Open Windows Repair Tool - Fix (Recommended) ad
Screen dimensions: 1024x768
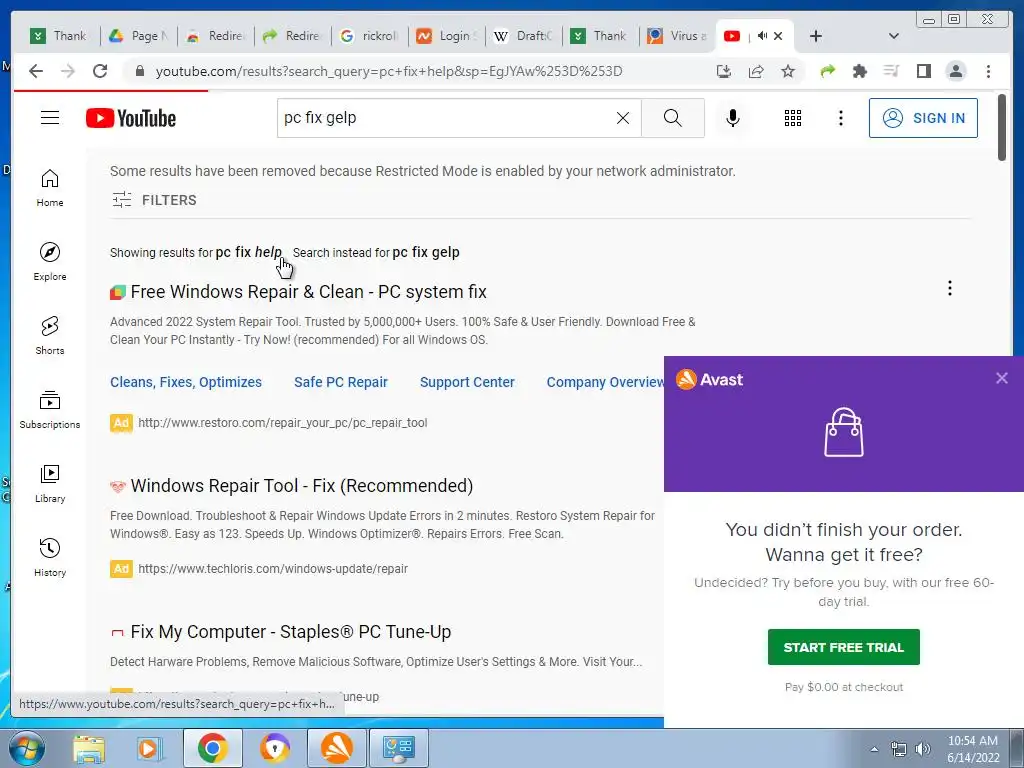click(x=302, y=486)
